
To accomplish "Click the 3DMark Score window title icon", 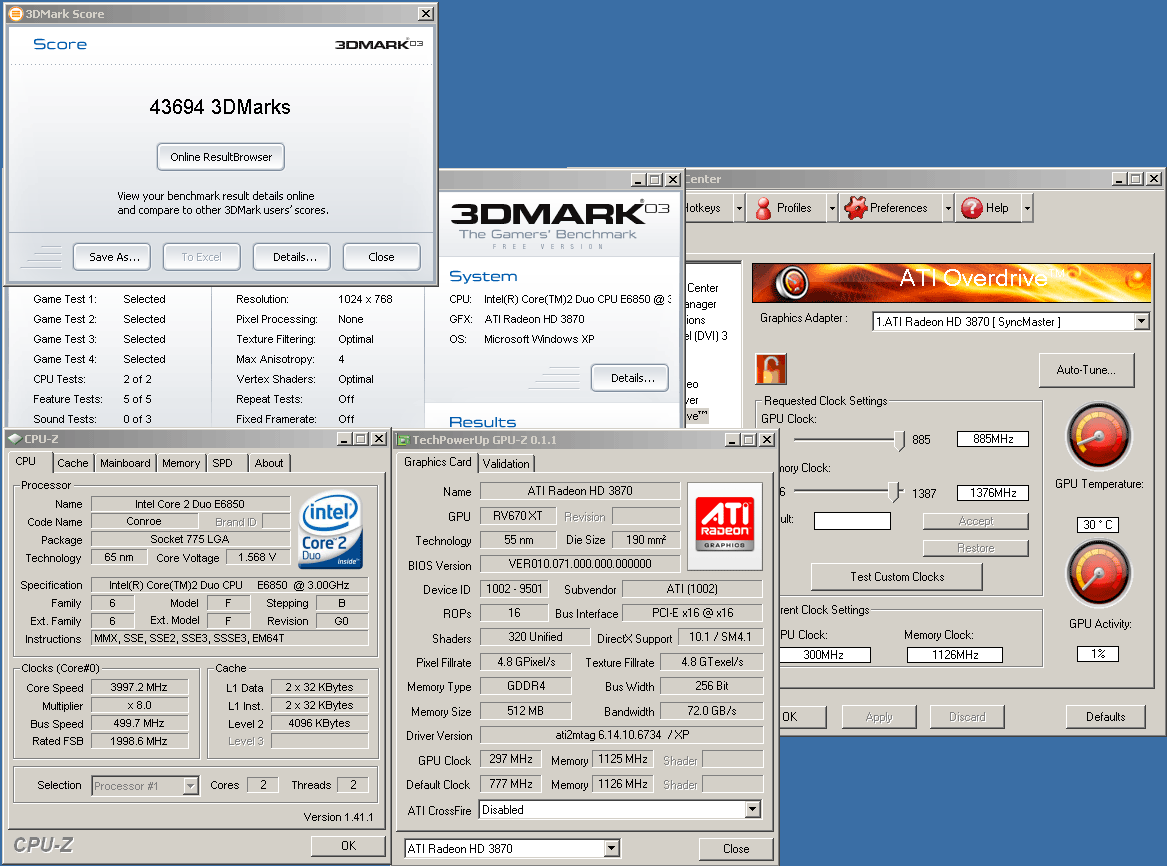I will [15, 13].
